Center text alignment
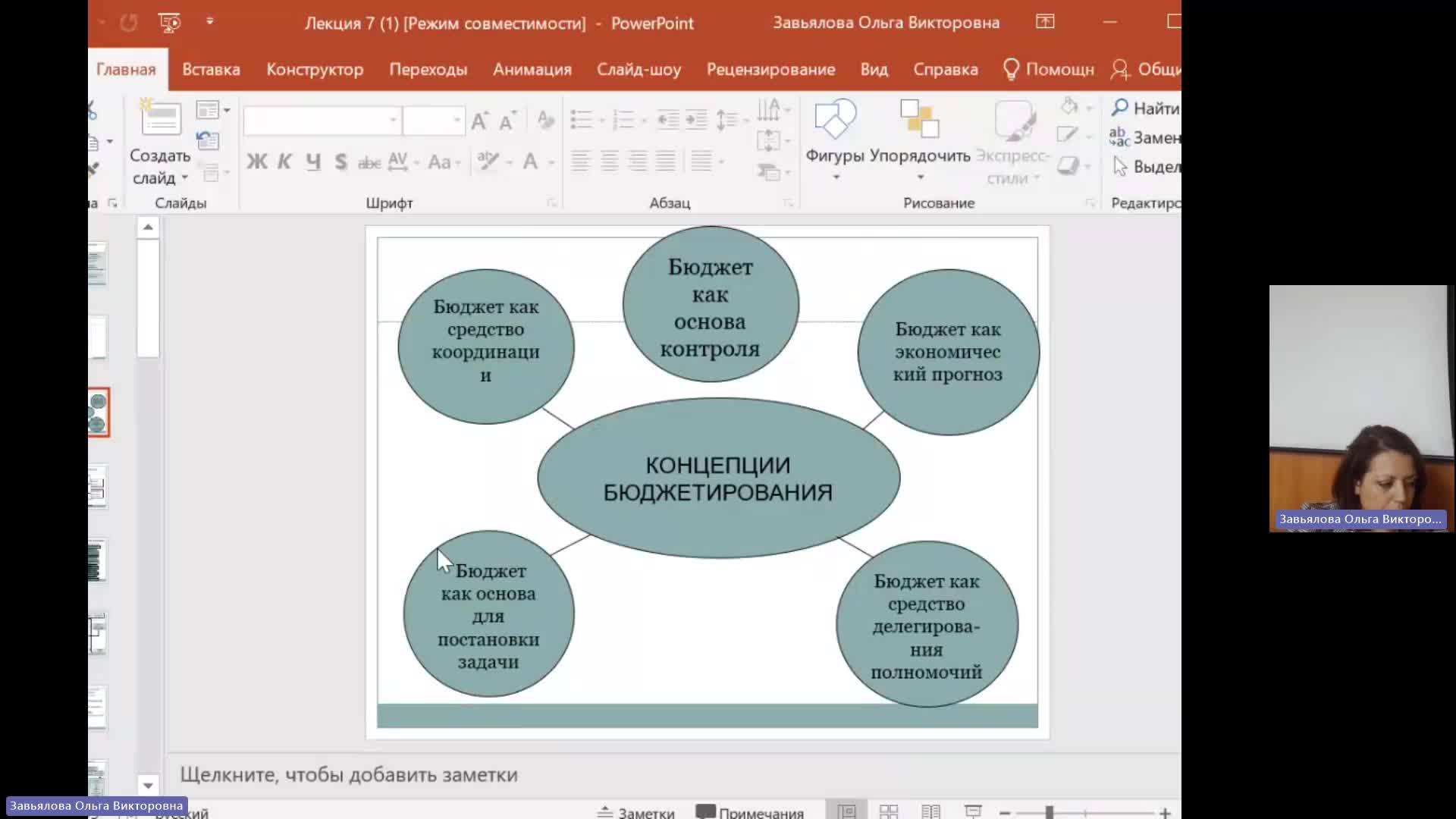 [609, 161]
